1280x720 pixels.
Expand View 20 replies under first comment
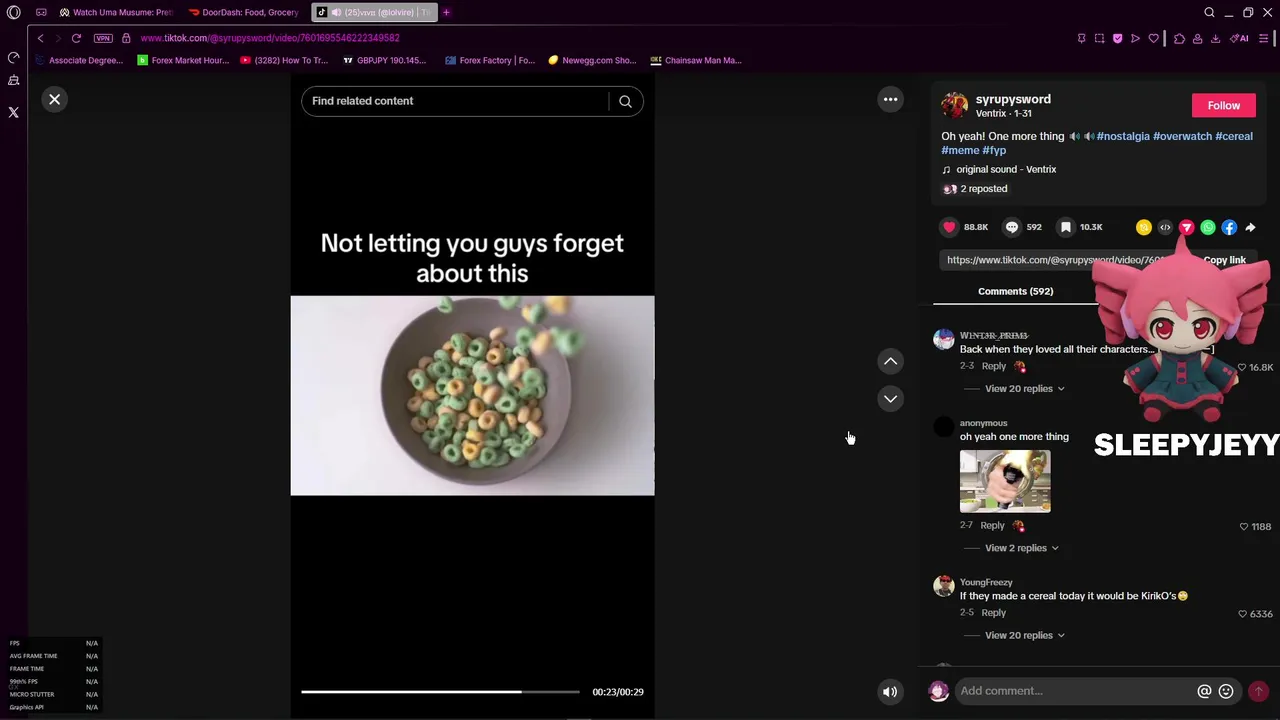click(x=1024, y=389)
